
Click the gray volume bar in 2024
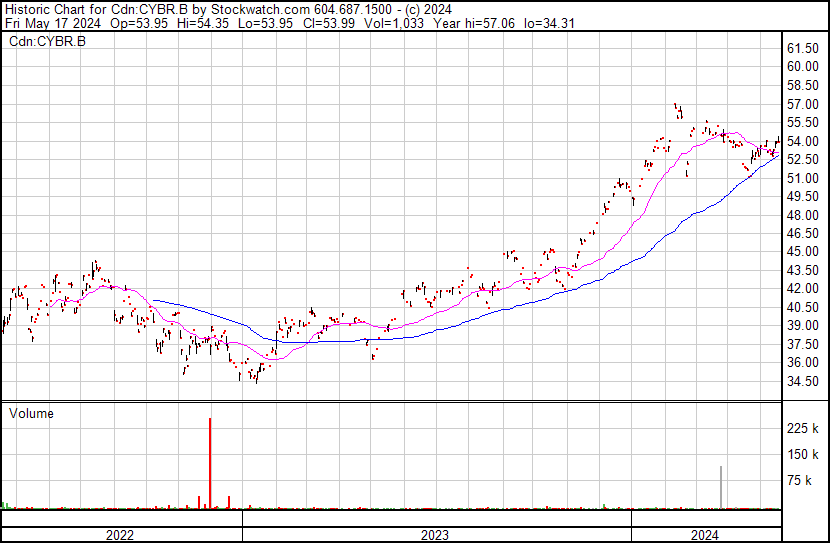pos(720,487)
